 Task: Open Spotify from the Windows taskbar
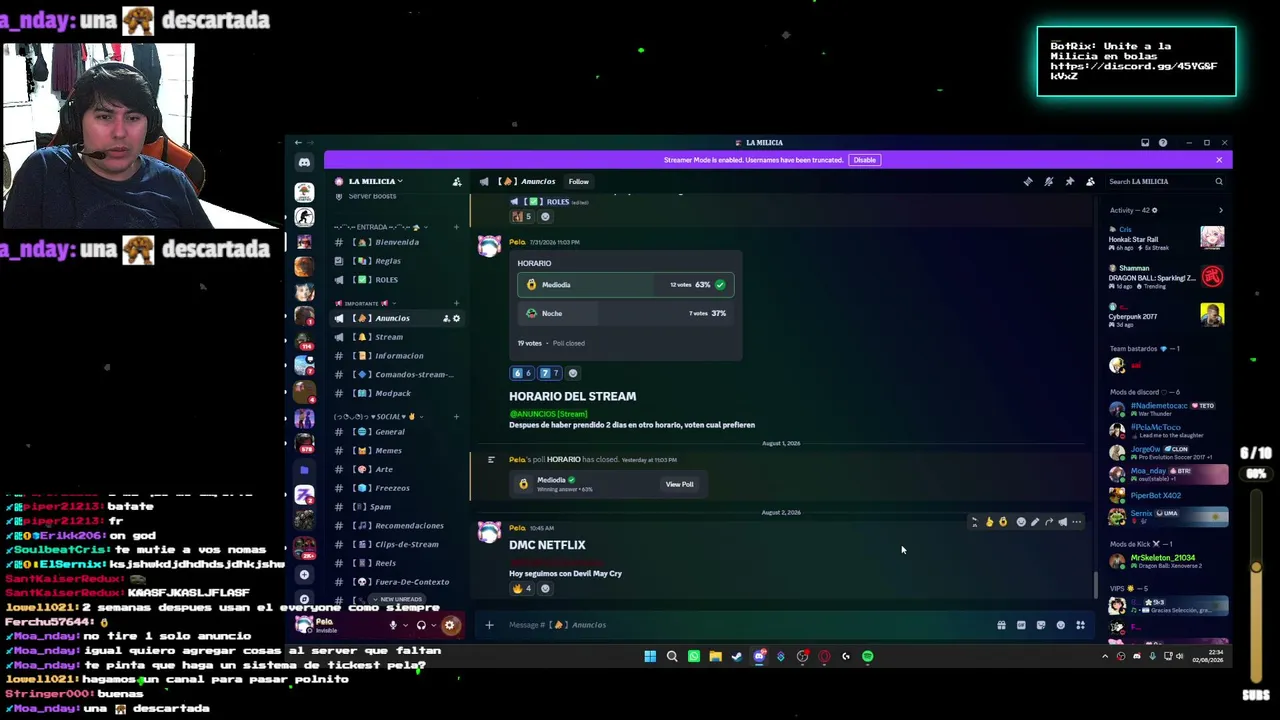(x=868, y=656)
